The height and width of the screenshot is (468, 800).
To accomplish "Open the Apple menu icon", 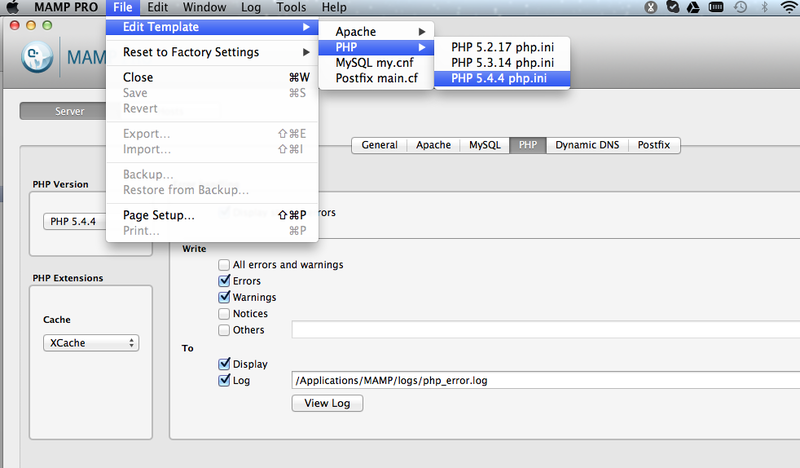I will [11, 7].
